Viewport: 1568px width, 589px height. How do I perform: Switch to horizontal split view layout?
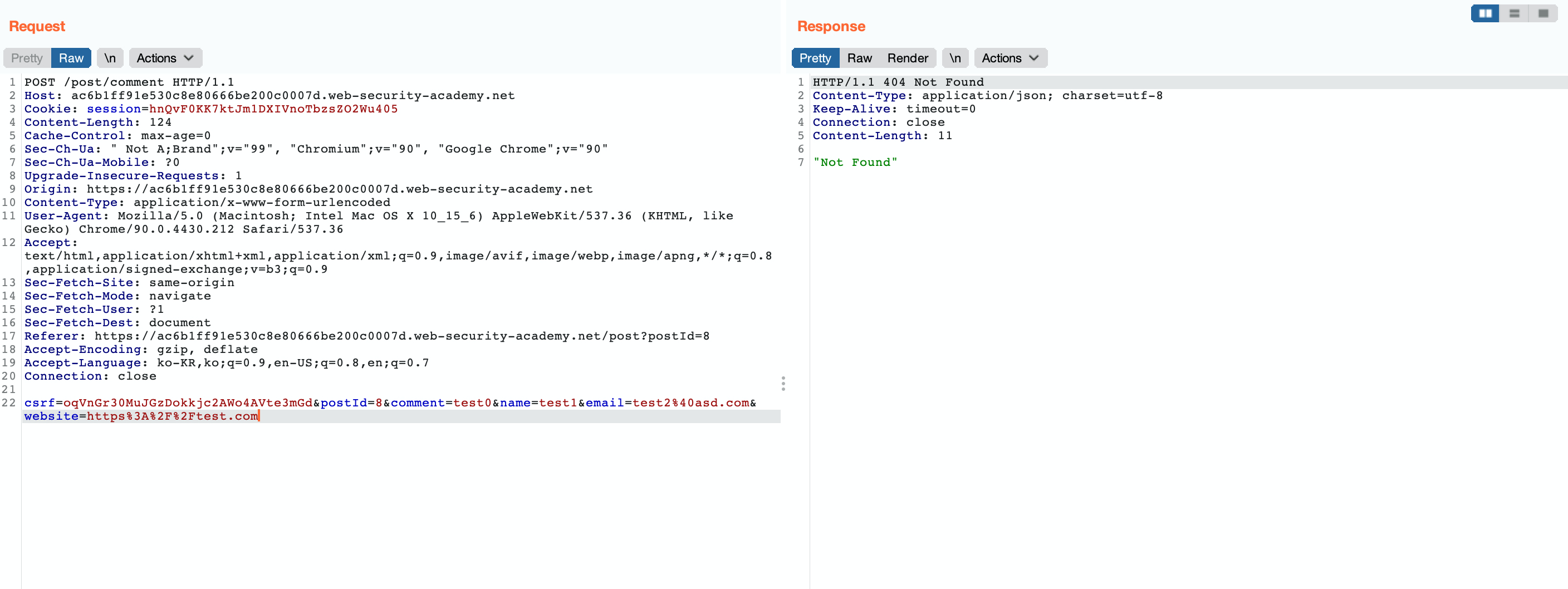pyautogui.click(x=1514, y=13)
